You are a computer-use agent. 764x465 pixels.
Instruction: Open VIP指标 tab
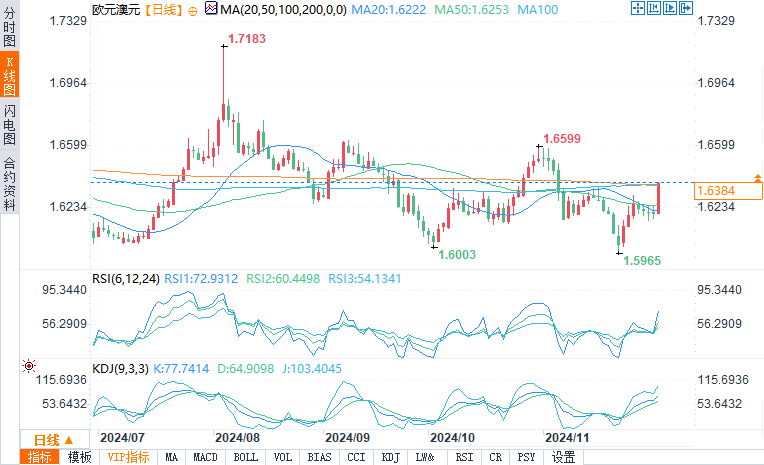[x=129, y=457]
